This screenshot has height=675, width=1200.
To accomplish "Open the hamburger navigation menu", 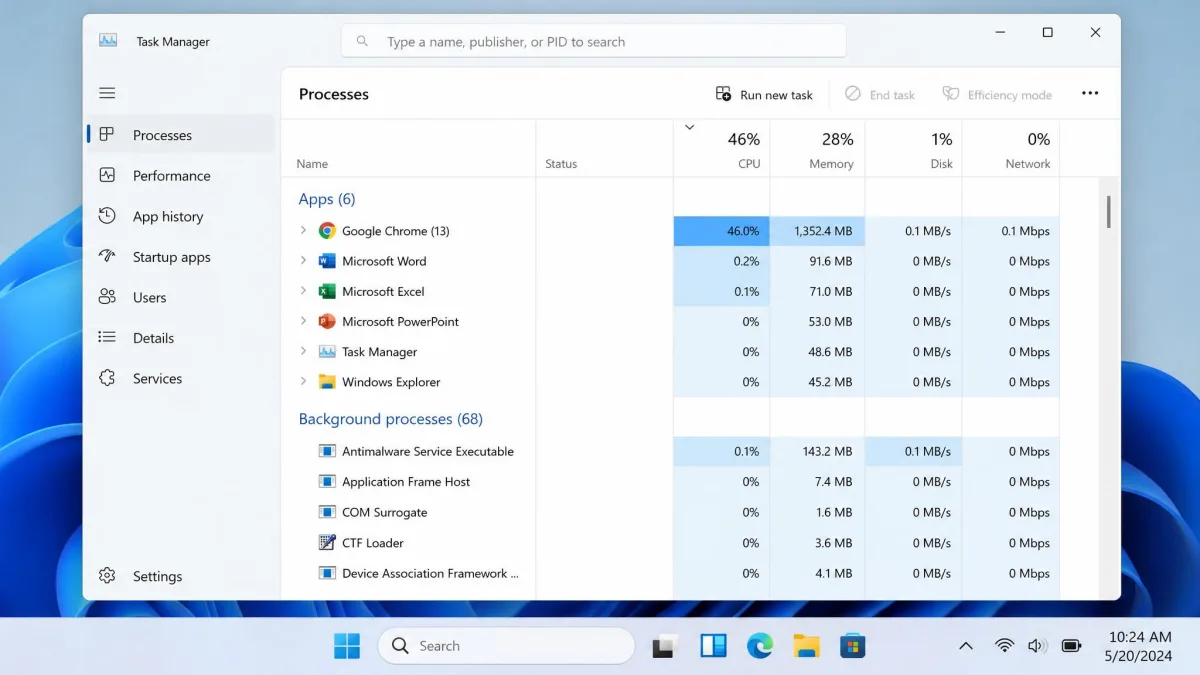I will coord(107,93).
